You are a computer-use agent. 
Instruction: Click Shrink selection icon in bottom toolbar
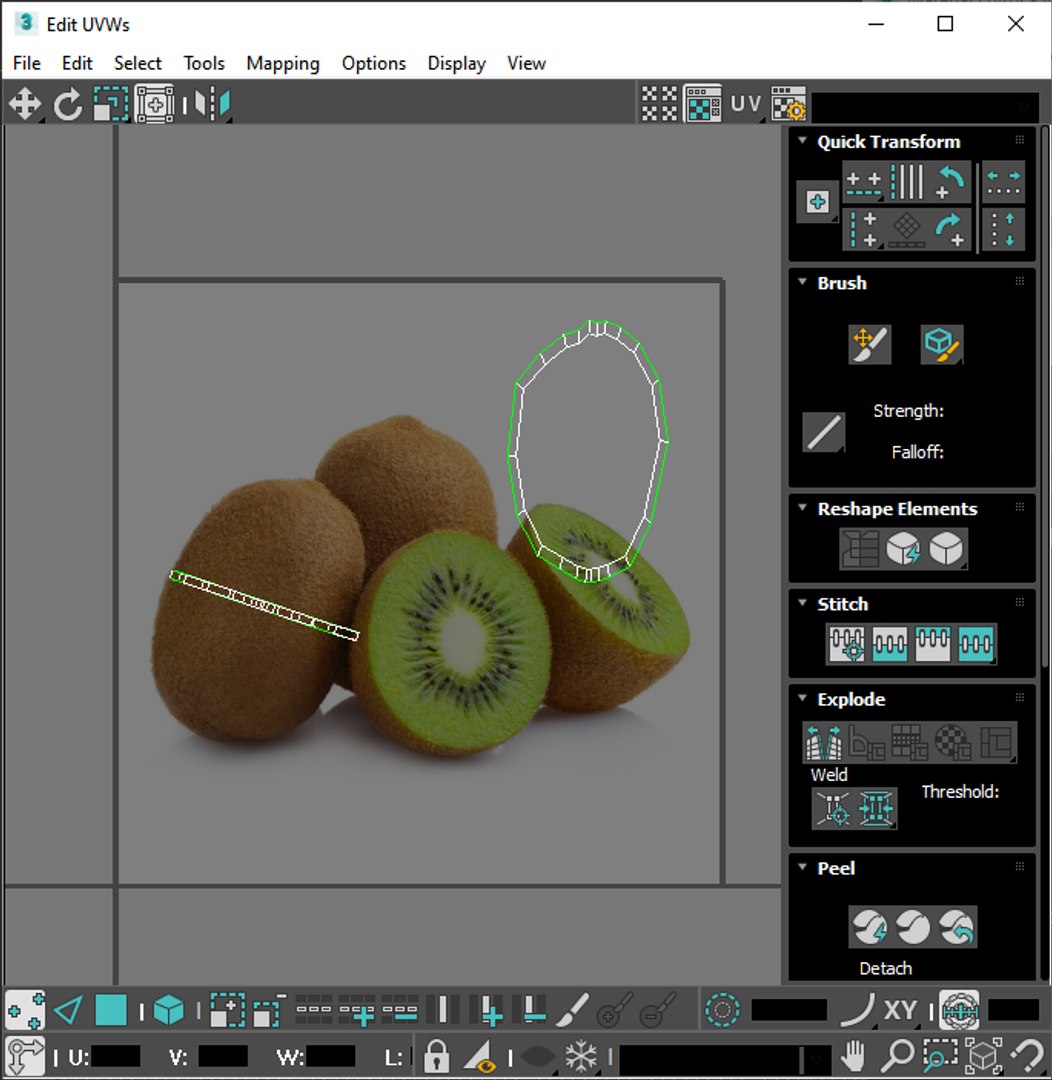click(269, 1010)
